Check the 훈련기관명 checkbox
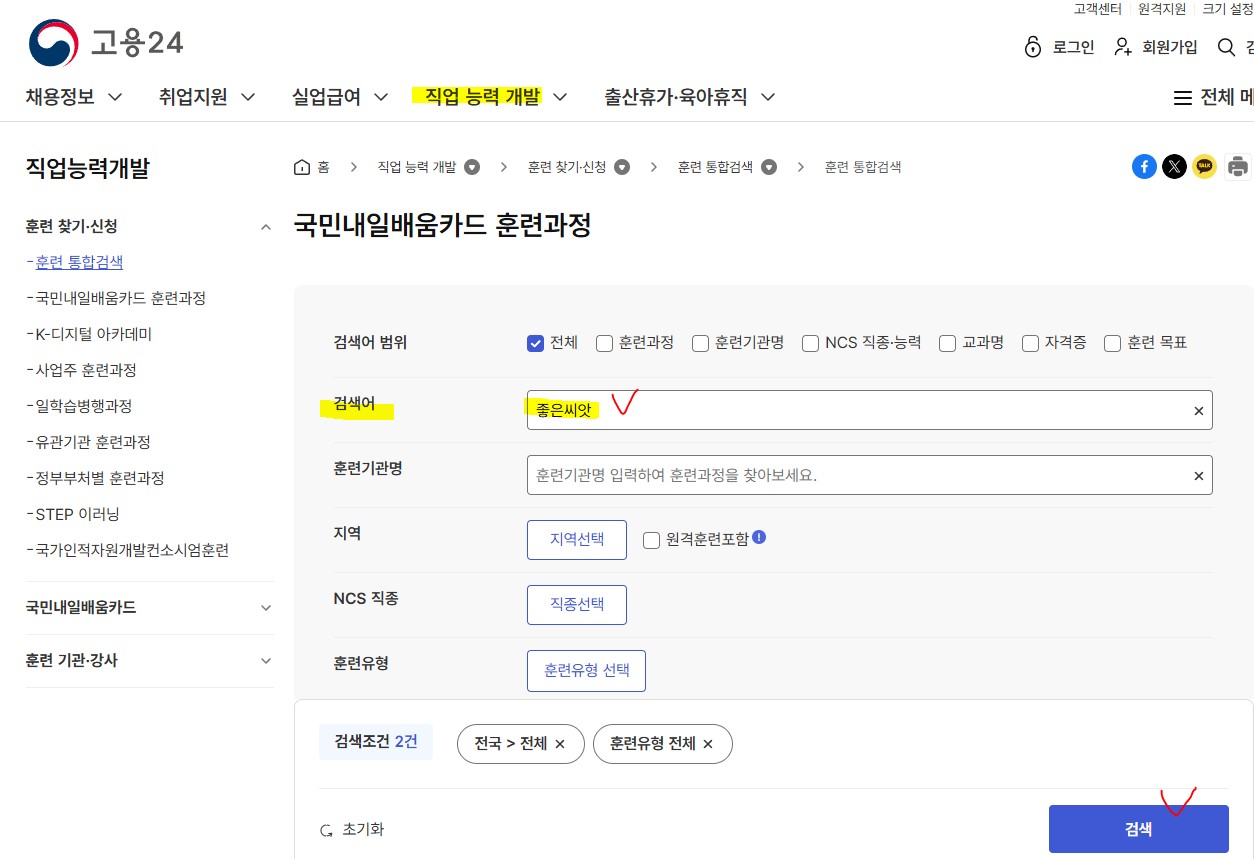 coord(700,343)
